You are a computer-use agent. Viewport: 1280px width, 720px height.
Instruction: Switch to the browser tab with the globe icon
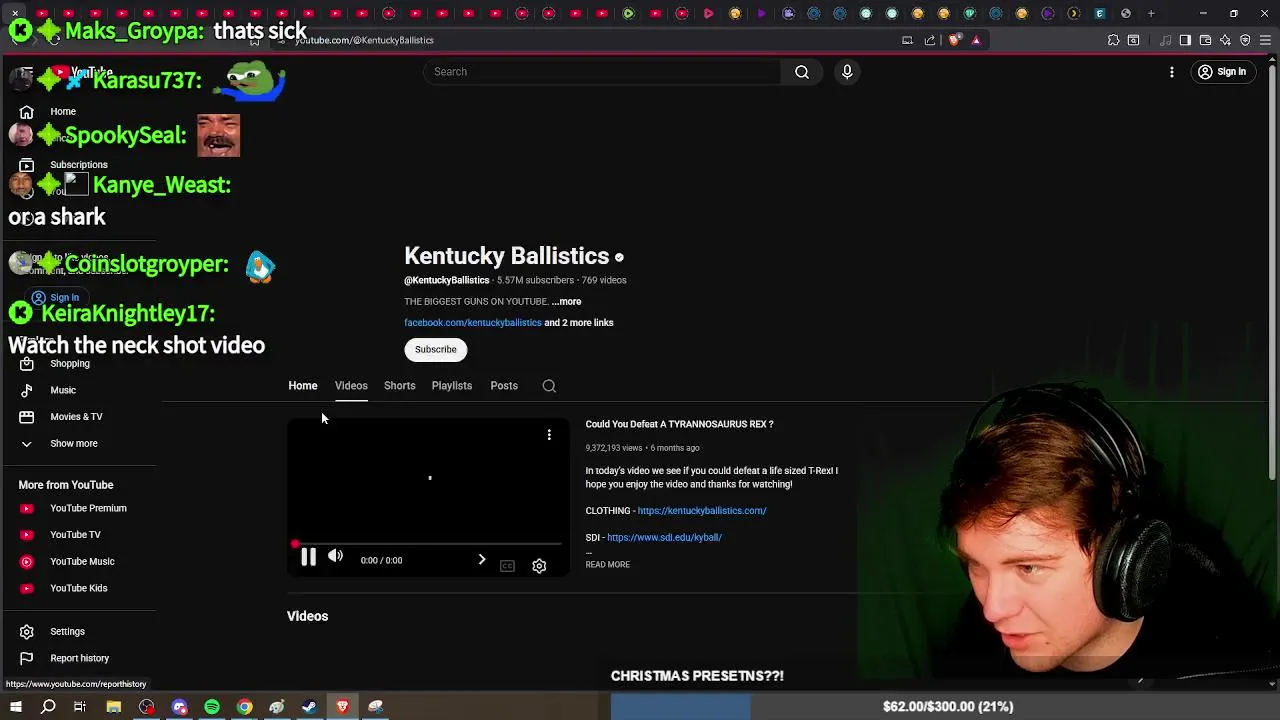tap(1126, 14)
